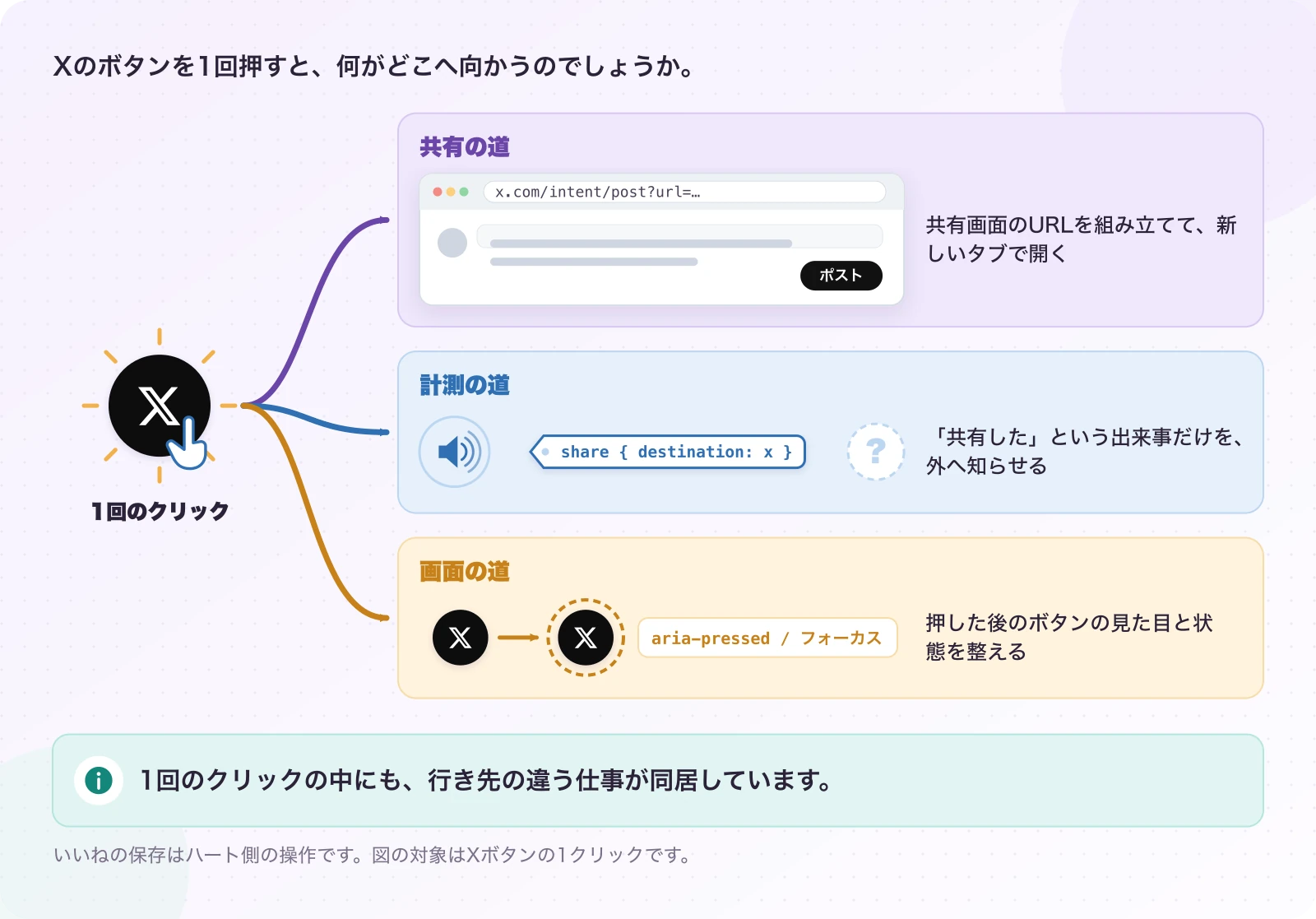Image resolution: width=1316 pixels, height=919 pixels.
Task: Click the orange arrow between X buttons
Action: pyautogui.click(x=518, y=638)
